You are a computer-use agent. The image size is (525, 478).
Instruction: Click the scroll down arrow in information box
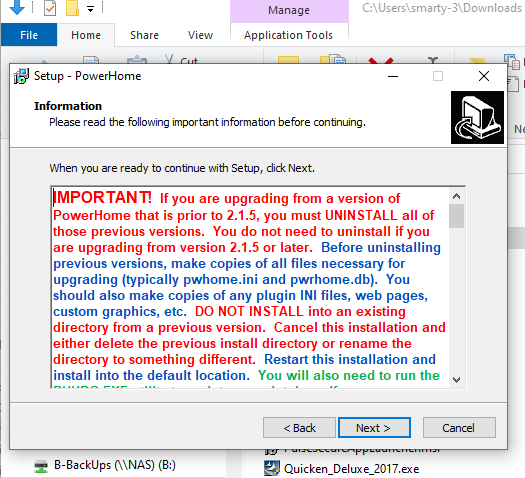[x=456, y=380]
